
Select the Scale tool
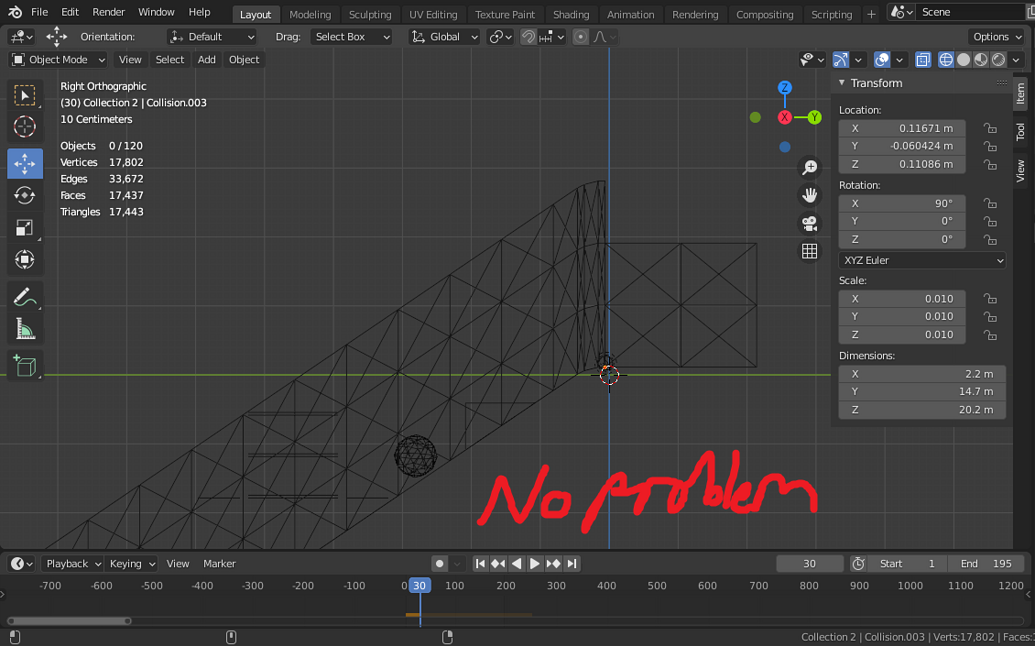coord(25,228)
